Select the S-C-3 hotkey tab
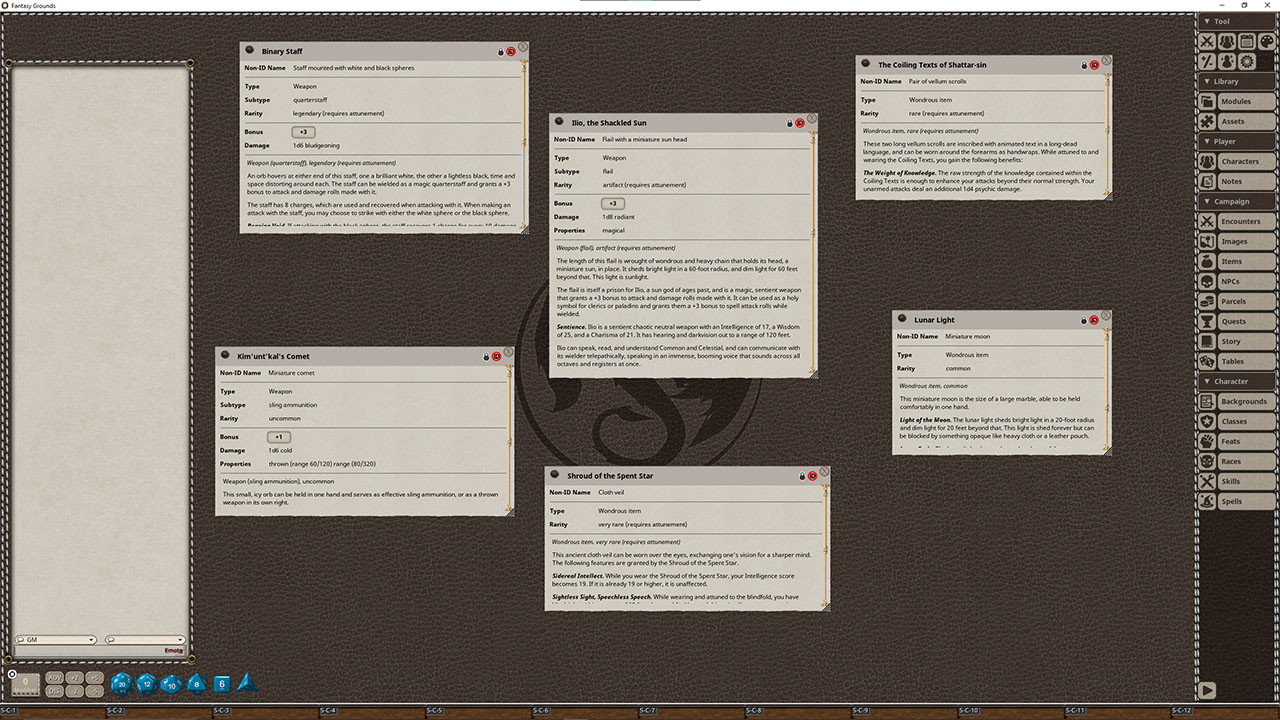This screenshot has height=720, width=1280. (220, 712)
